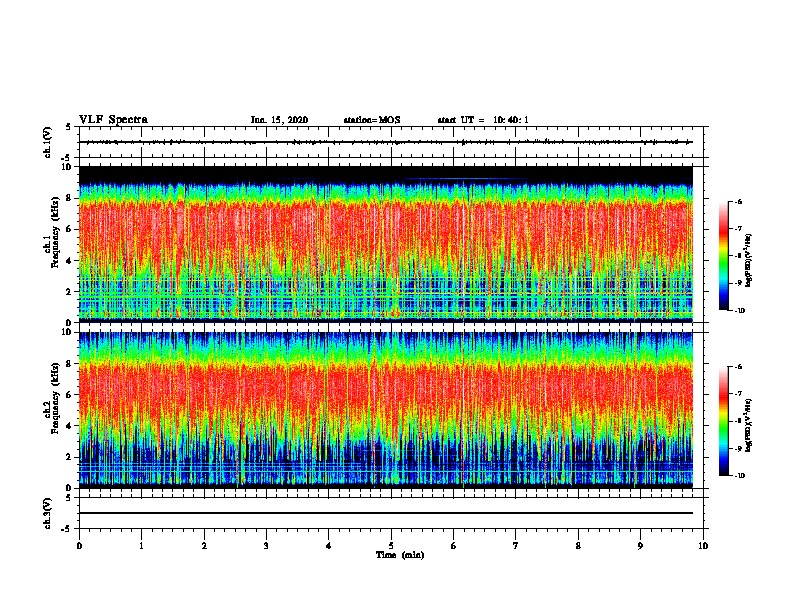The width and height of the screenshot is (792, 612).
Task: Click the log(PSD) title beside ch.1 colorbar
Action: coord(748,260)
